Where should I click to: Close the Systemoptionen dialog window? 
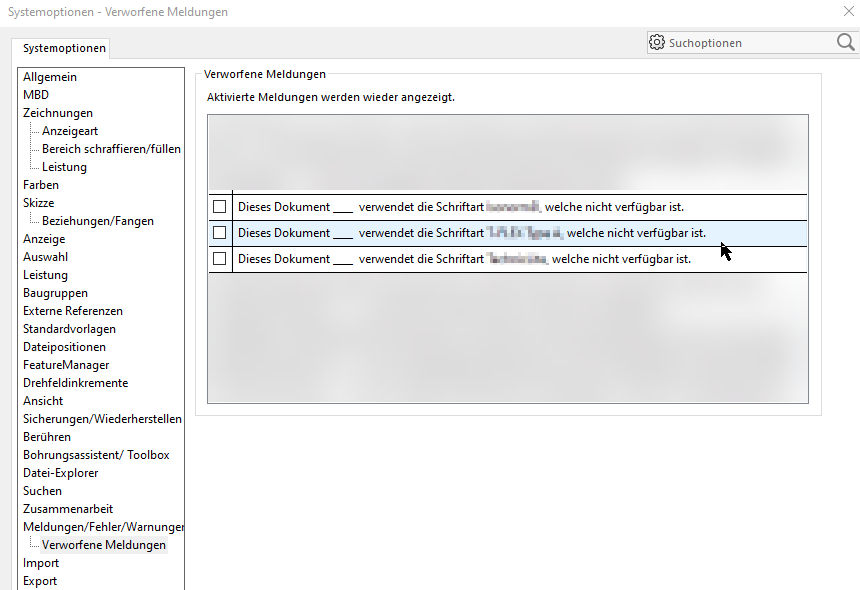click(848, 12)
